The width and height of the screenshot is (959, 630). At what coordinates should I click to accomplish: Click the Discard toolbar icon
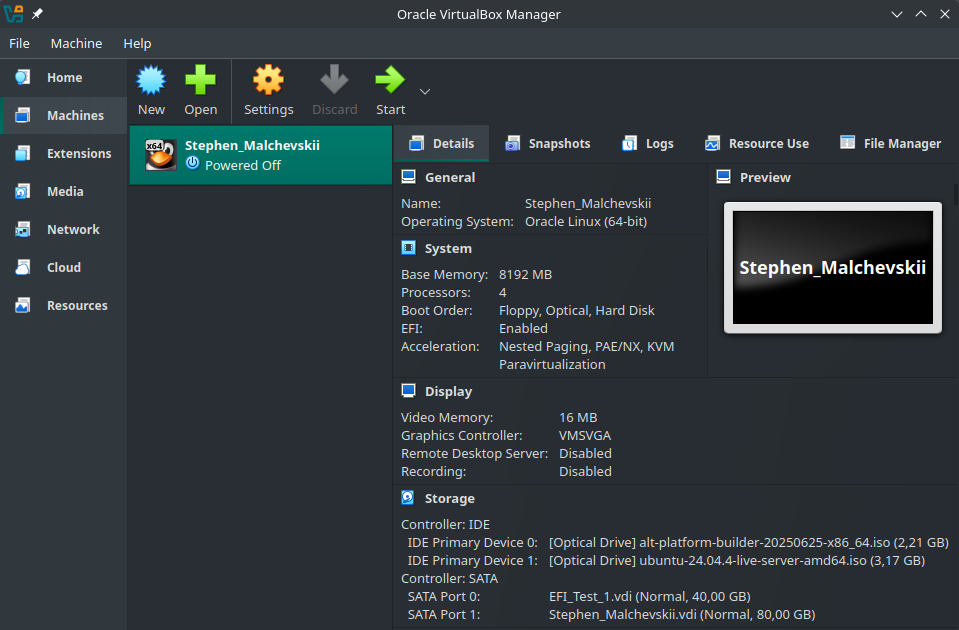(334, 81)
